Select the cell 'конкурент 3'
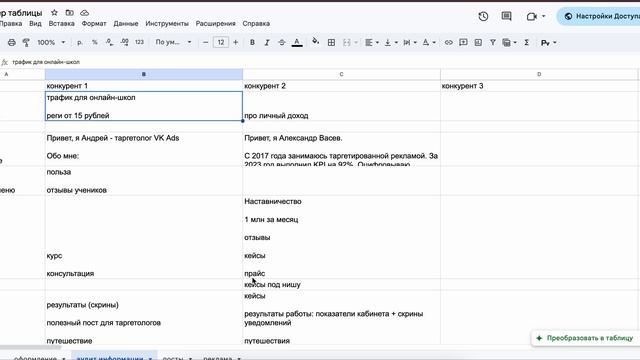Viewport: 640px width, 360px height. [x=539, y=86]
